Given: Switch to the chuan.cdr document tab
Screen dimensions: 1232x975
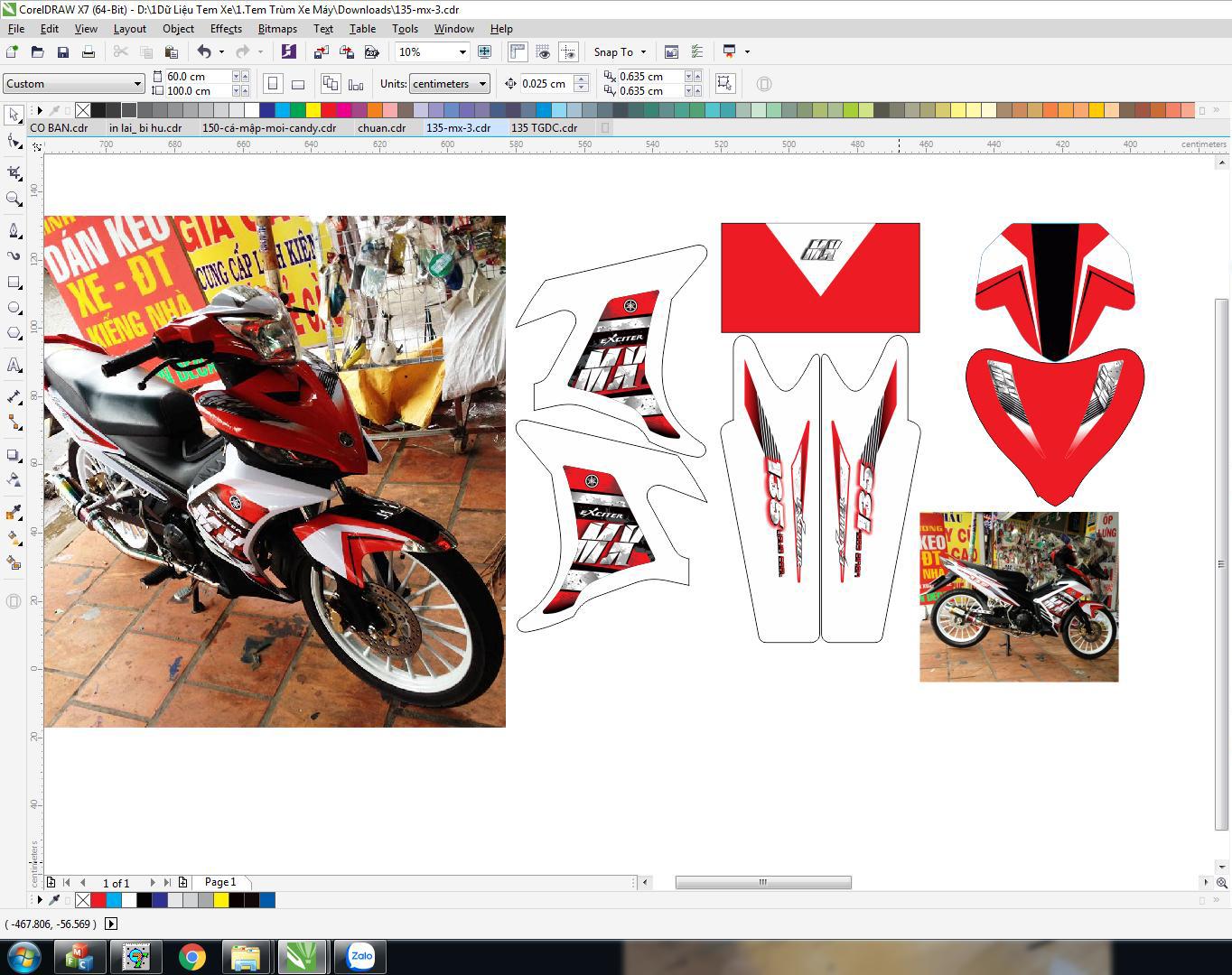Looking at the screenshot, I should pos(381,128).
